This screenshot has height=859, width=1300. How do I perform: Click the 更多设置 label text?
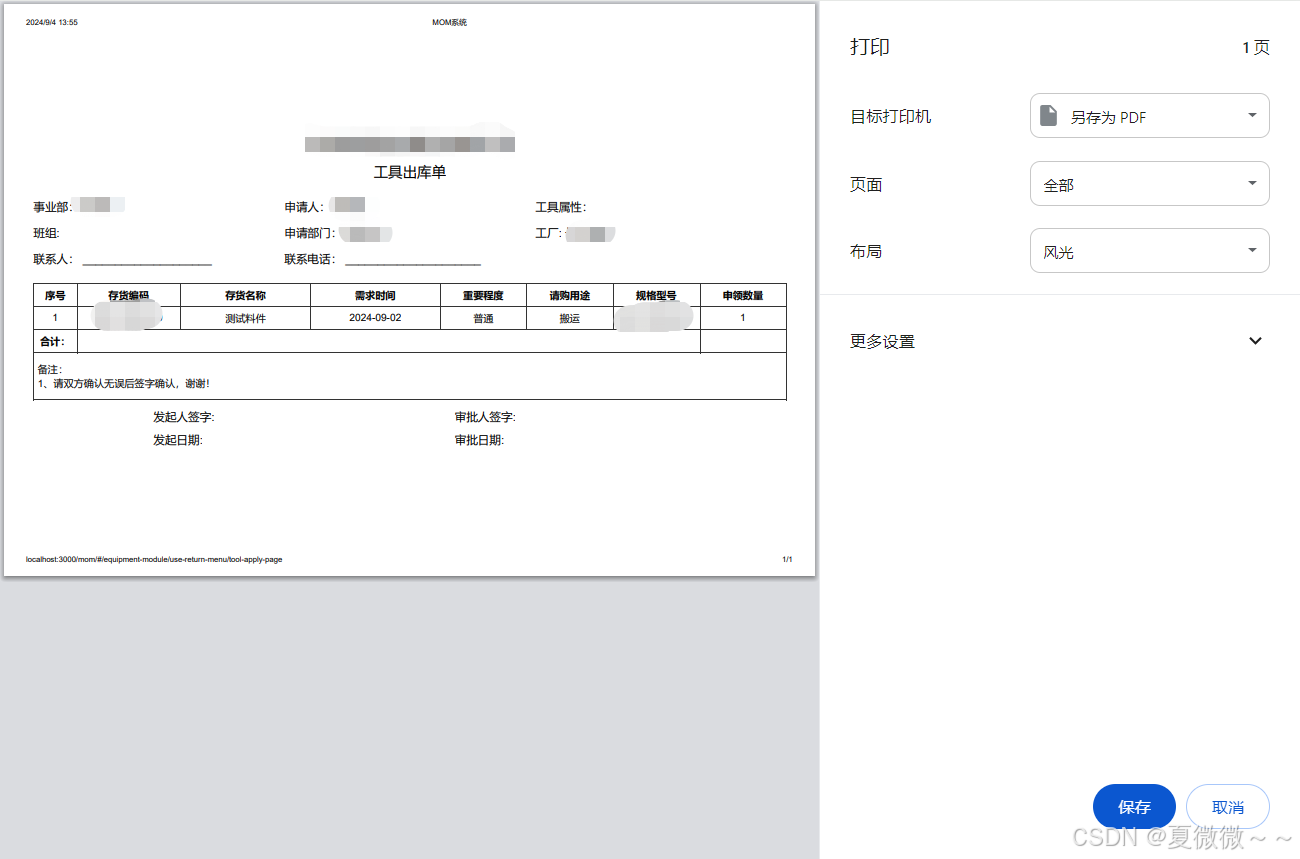[x=882, y=341]
